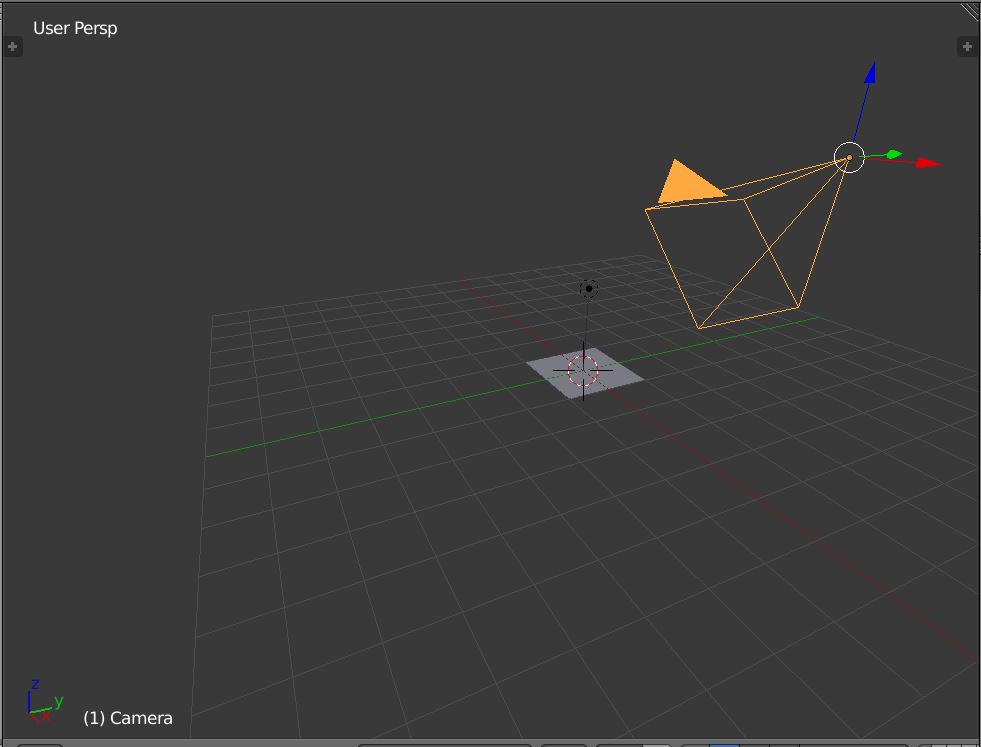Click the dashed cursor circle on the plane
Screen dimensions: 981x747
[584, 371]
